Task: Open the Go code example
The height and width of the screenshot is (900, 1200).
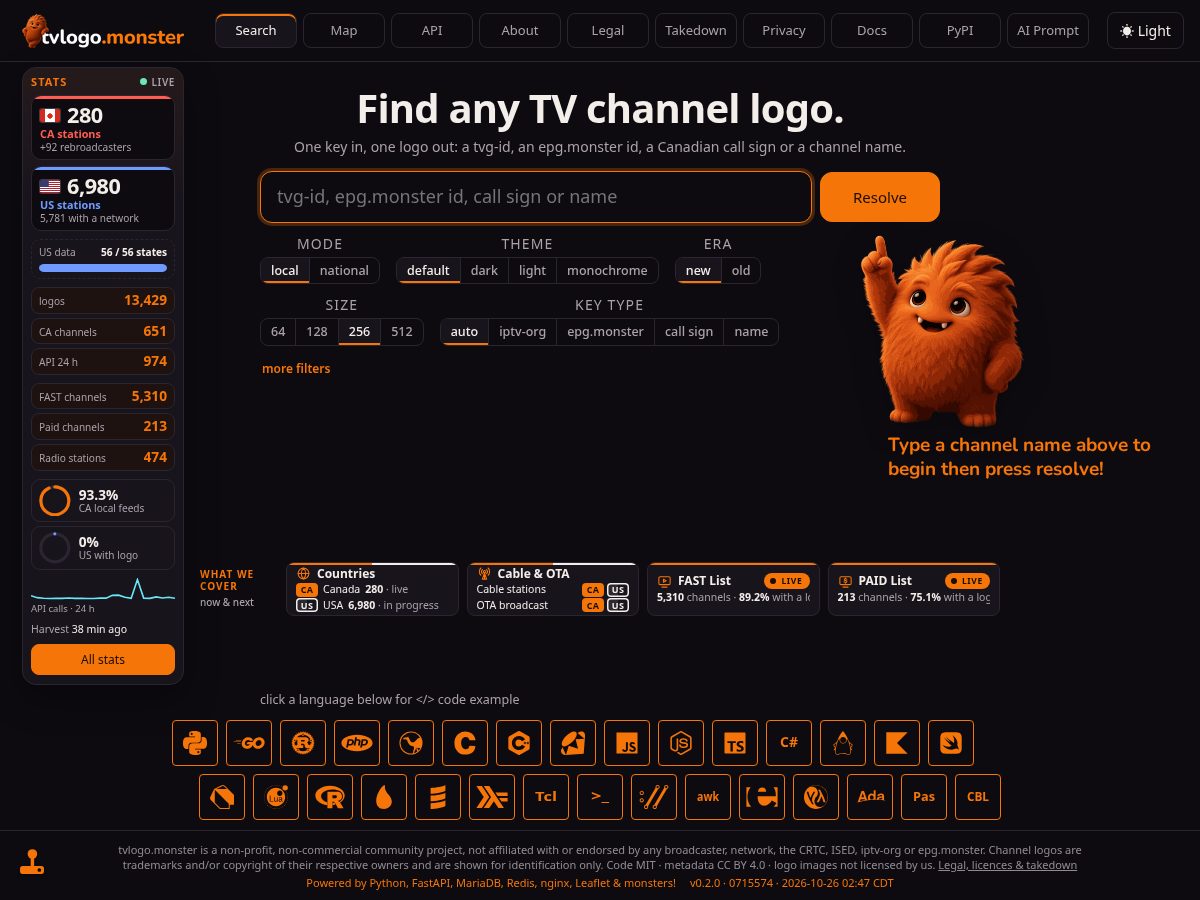Action: point(249,743)
